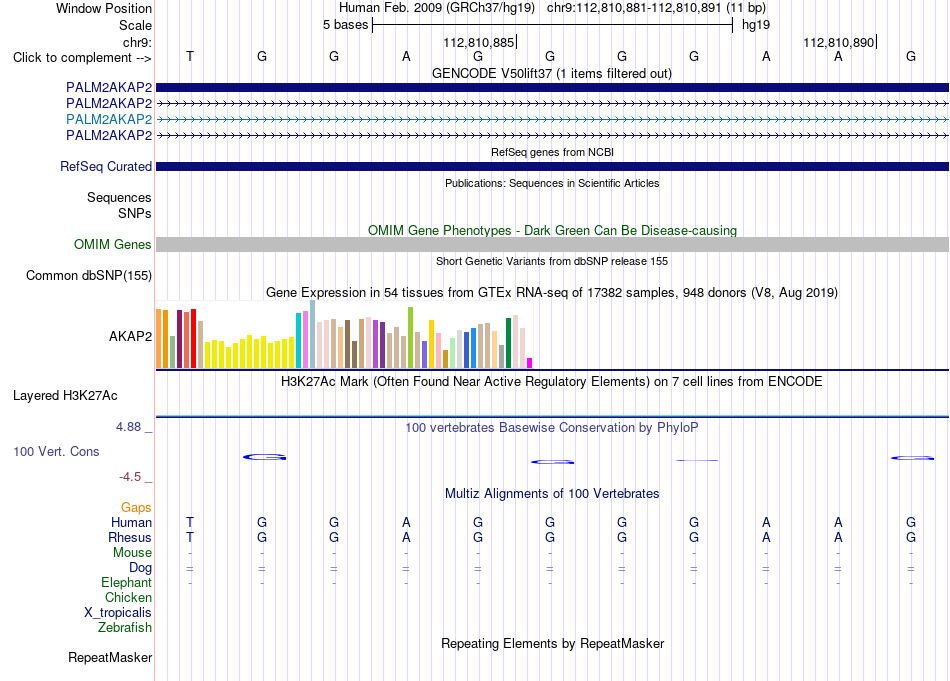Click the magenta bar in the GTEx chart
The height and width of the screenshot is (681, 950).
tap(530, 363)
